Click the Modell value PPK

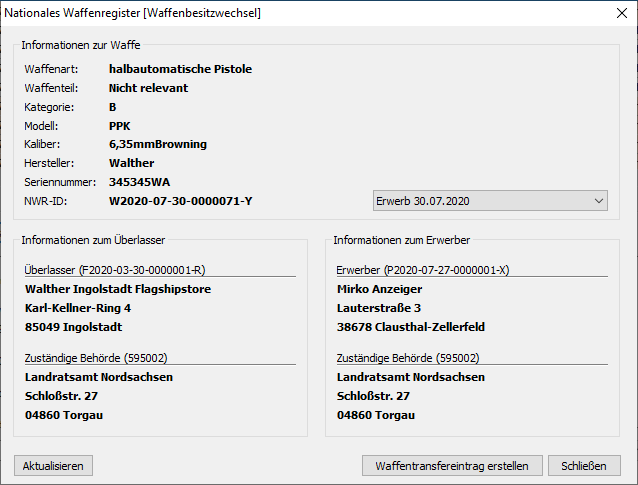point(120,126)
